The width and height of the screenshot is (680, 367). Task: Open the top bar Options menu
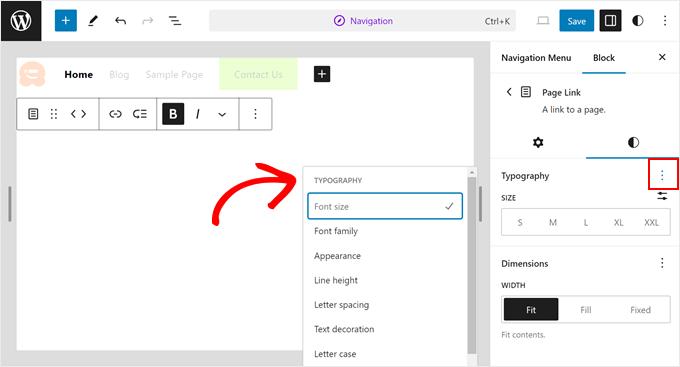click(665, 21)
